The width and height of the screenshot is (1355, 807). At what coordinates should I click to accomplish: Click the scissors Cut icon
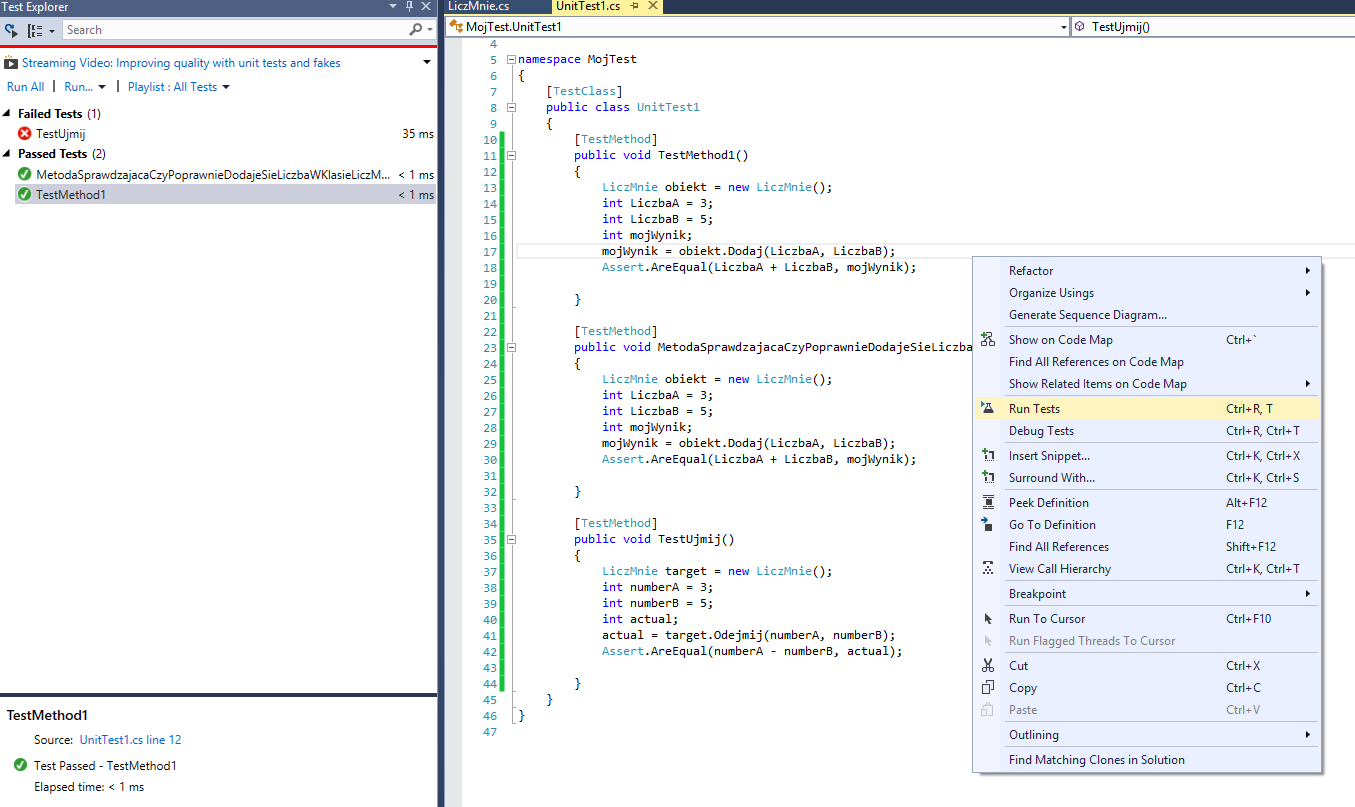988,666
